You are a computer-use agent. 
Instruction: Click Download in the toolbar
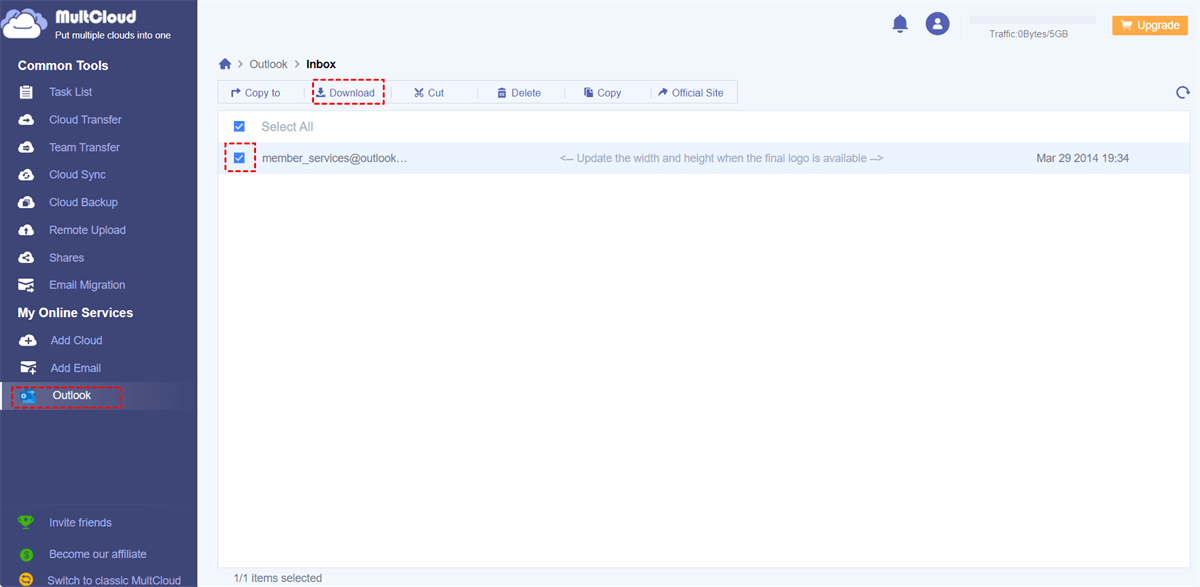click(347, 93)
